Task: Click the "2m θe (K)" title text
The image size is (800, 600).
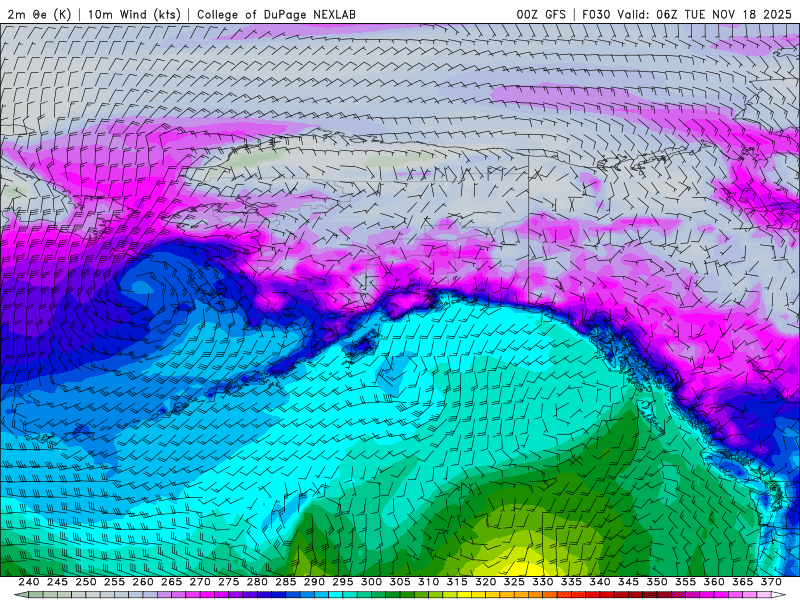Action: (x=39, y=14)
